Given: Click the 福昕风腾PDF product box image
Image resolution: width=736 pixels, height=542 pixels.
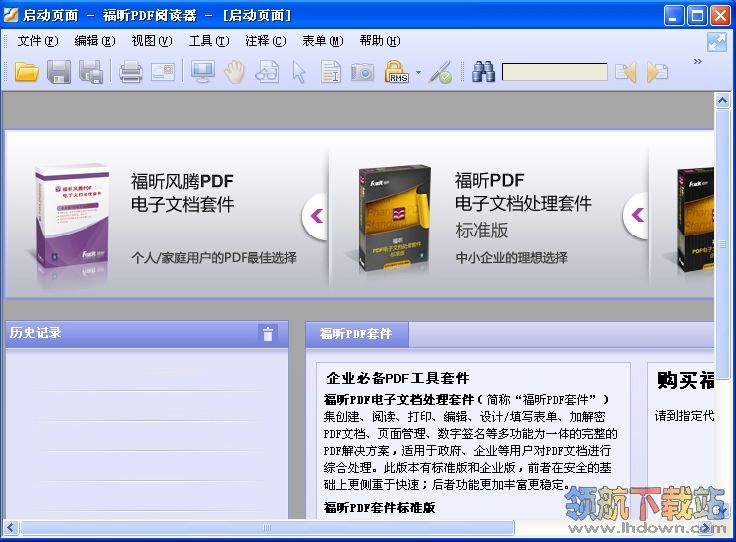Looking at the screenshot, I should [x=72, y=217].
